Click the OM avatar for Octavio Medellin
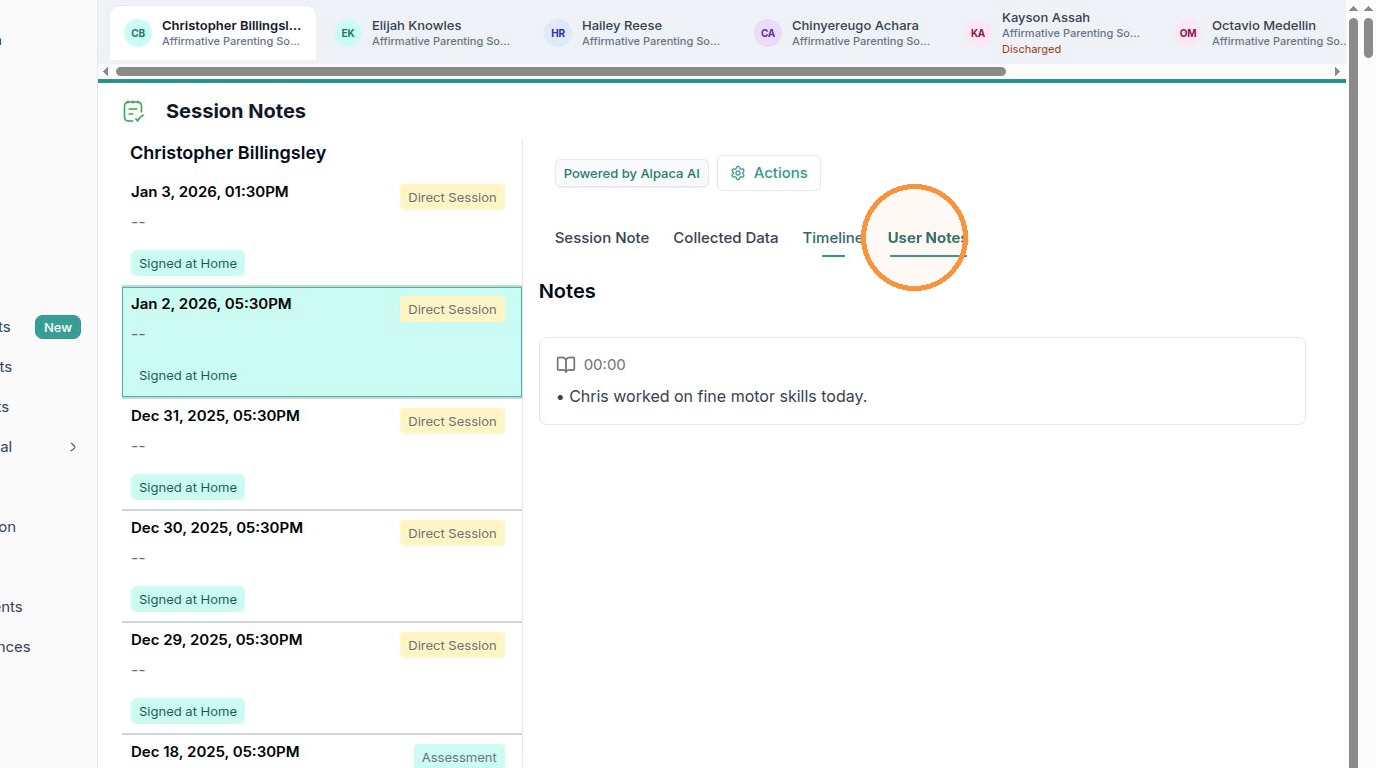The width and height of the screenshot is (1376, 768). pos(1188,33)
